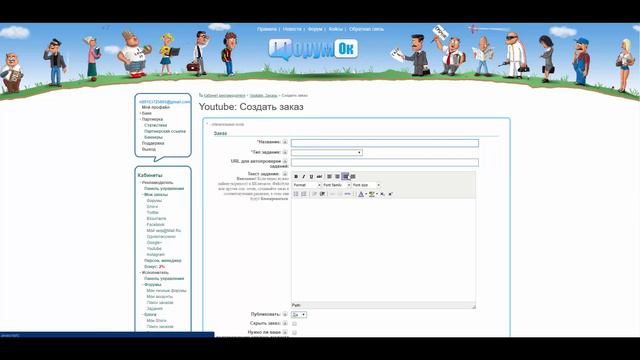This screenshot has width=640, height=360.
Task: Open Новости in the top menu
Action: (x=292, y=29)
